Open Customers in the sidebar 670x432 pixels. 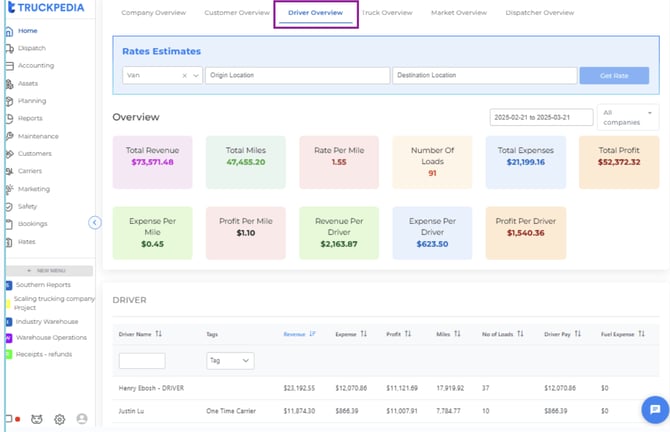[35, 153]
